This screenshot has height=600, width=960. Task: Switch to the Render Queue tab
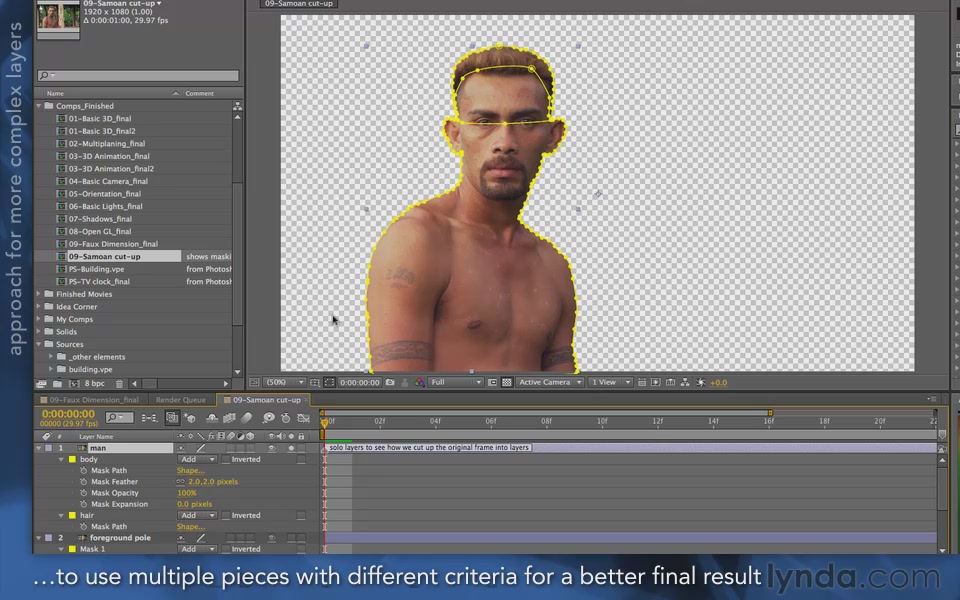click(x=181, y=400)
